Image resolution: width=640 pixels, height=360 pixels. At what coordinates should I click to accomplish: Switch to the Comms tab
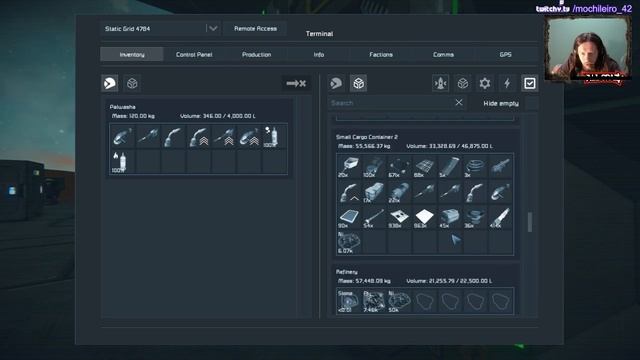click(443, 54)
